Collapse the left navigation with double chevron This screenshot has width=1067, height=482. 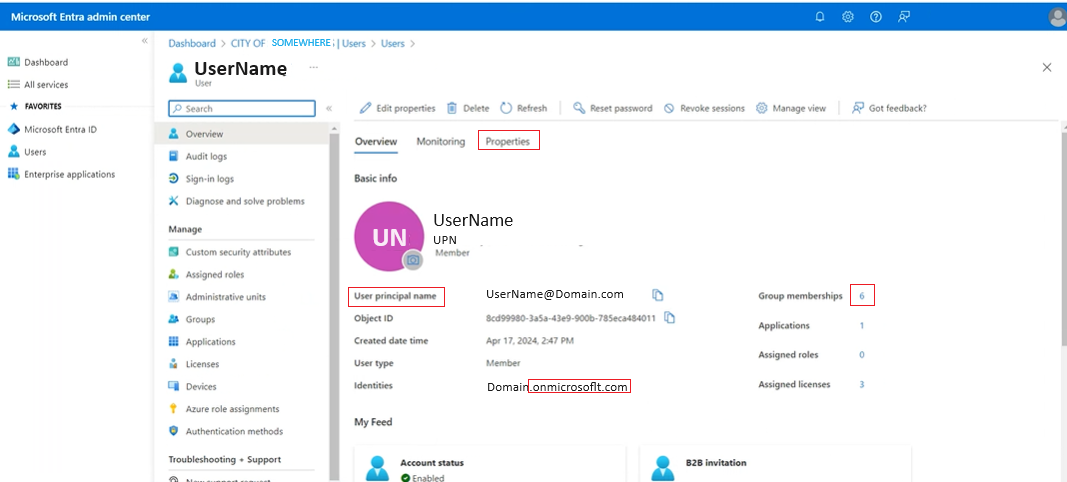click(144, 42)
